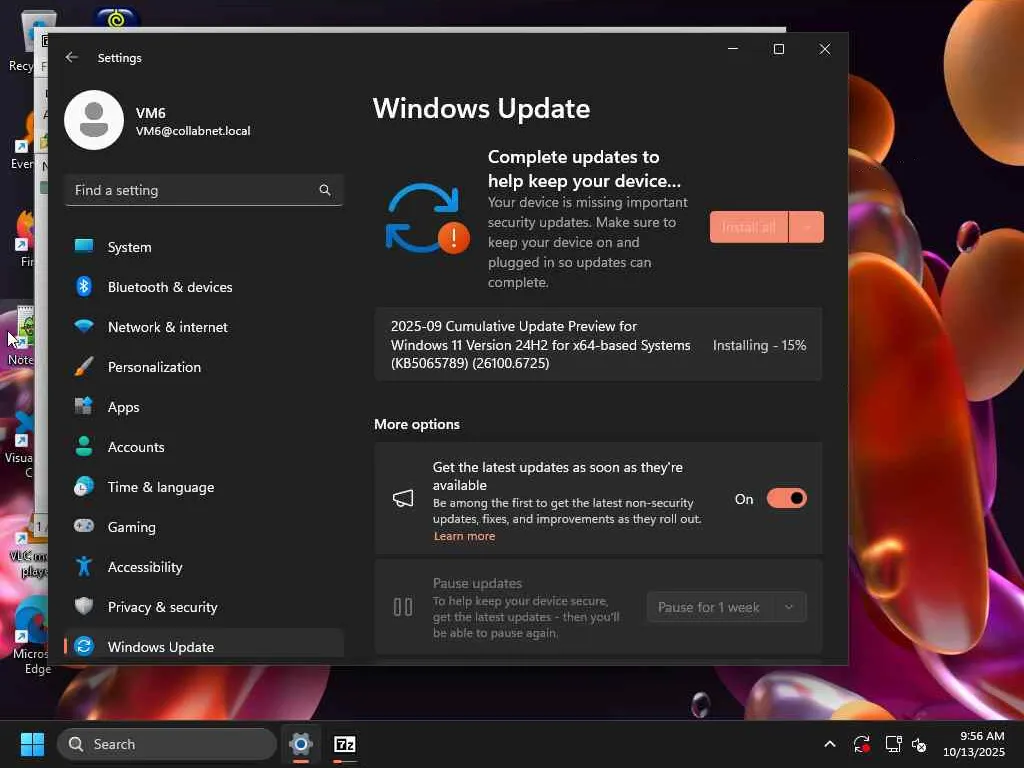Click the taskbar Search box

coord(167,744)
